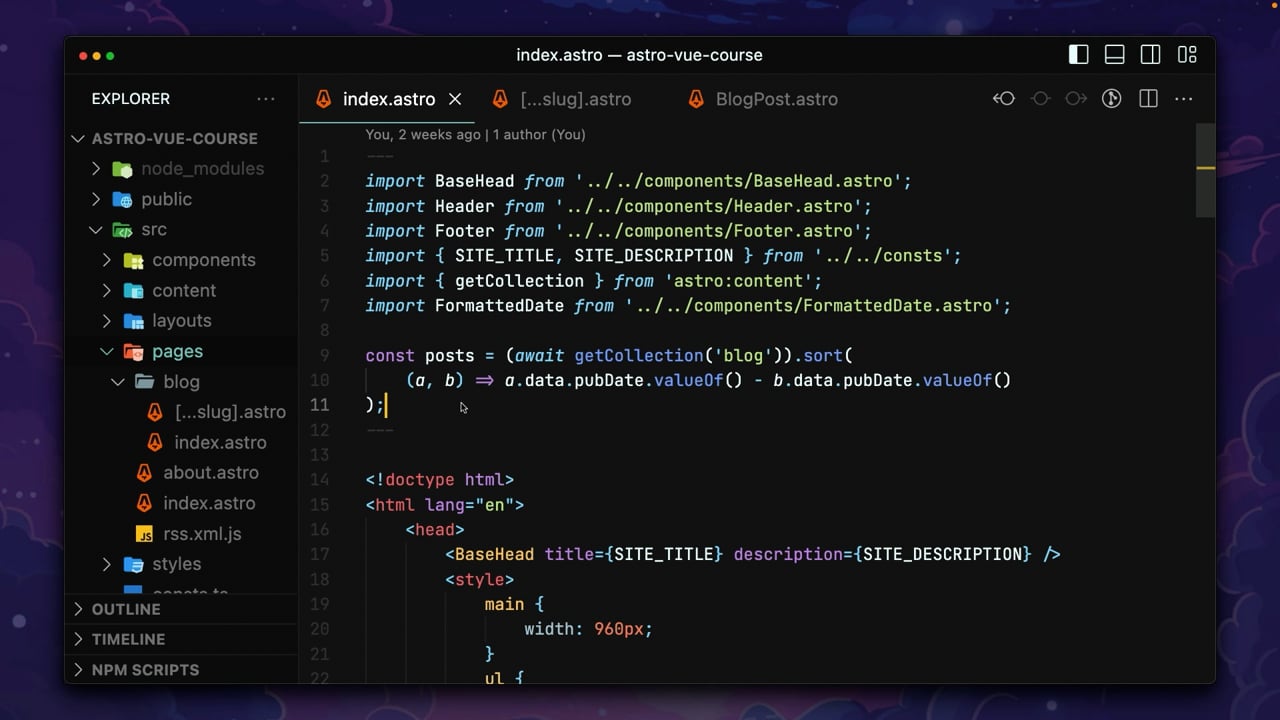Viewport: 1280px width, 720px height.
Task: Collapse src folder chevron
Action: click(96, 230)
